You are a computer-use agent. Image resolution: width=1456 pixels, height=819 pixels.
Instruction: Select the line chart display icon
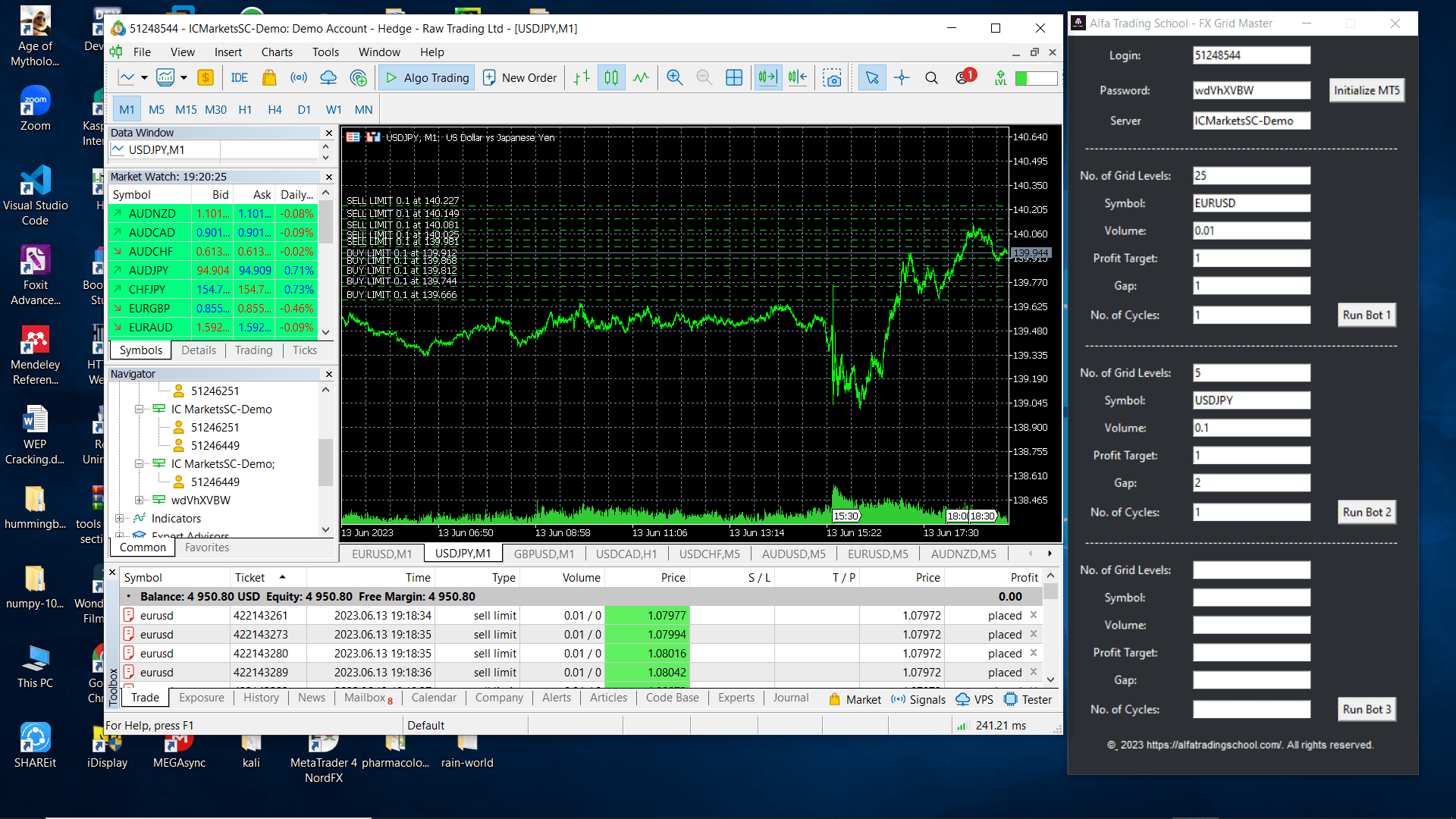pos(641,77)
